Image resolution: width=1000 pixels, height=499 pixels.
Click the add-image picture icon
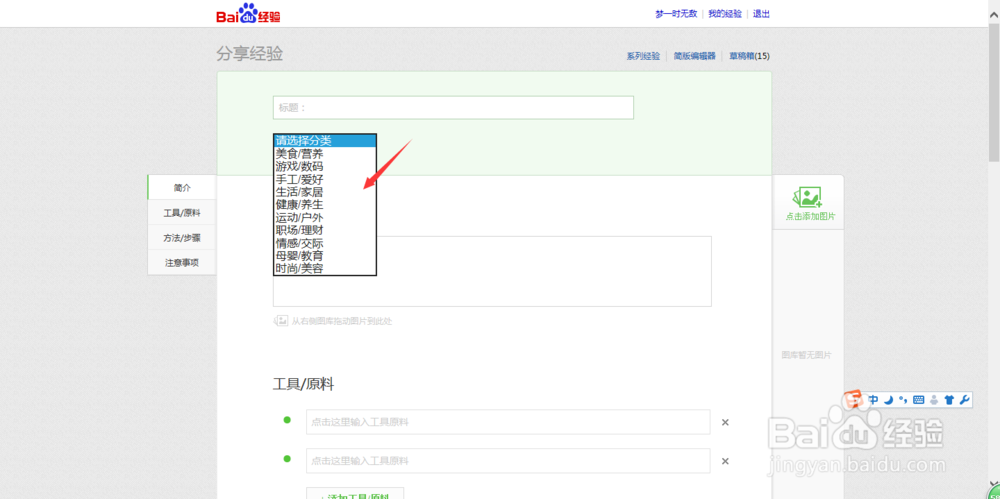809,197
